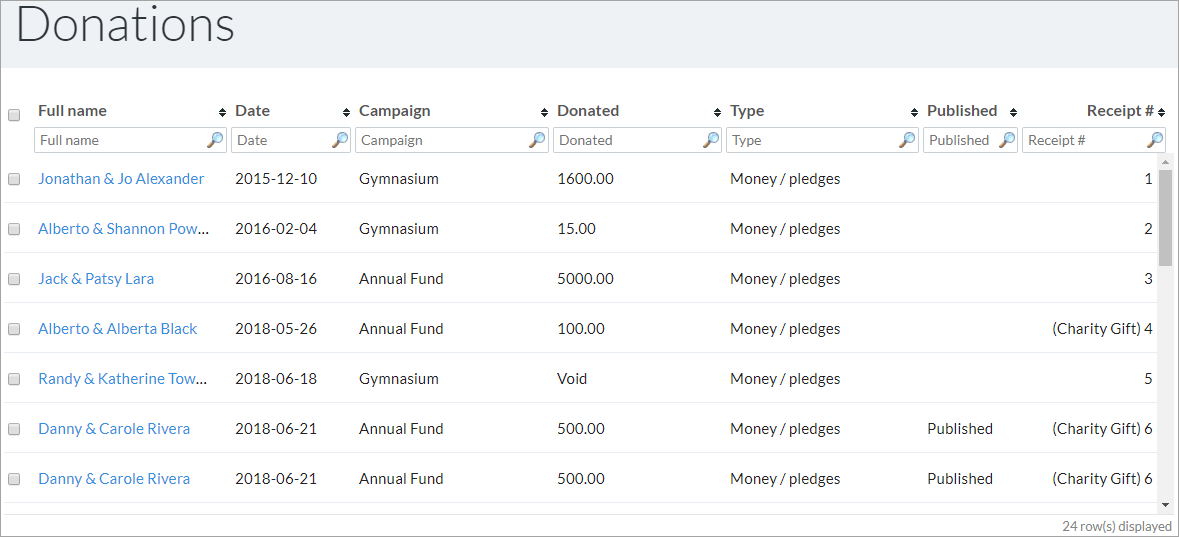
Task: Click the search icon in Published filter
Action: point(1007,140)
